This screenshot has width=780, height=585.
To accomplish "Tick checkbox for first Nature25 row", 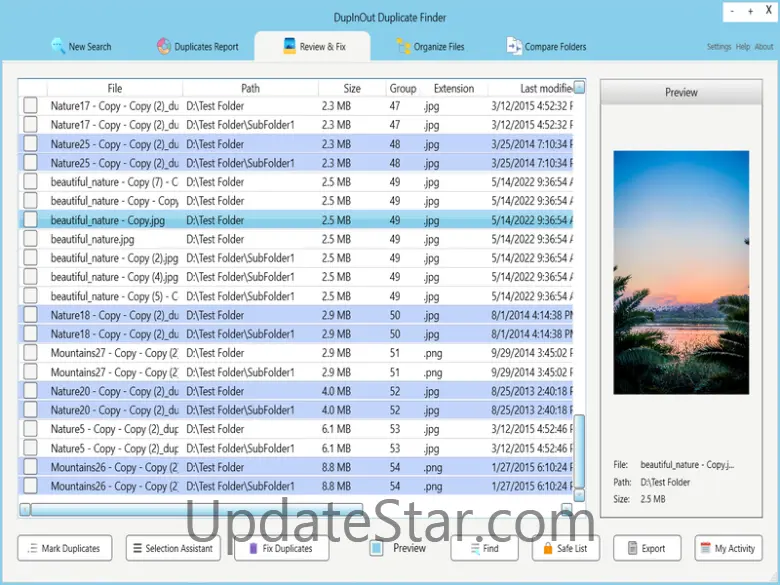I will coord(31,144).
